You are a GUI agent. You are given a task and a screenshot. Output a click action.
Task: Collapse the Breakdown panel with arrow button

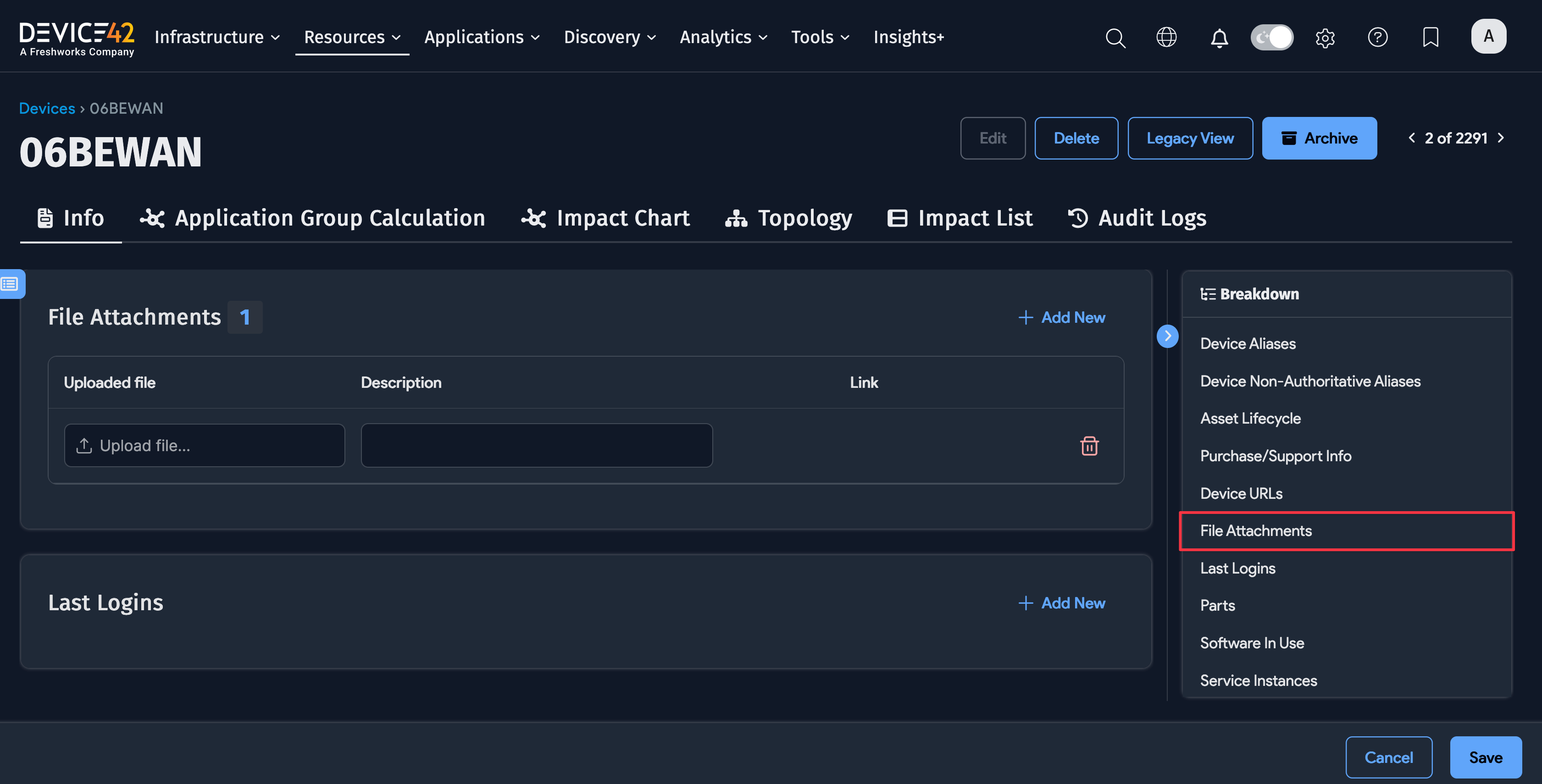1167,336
